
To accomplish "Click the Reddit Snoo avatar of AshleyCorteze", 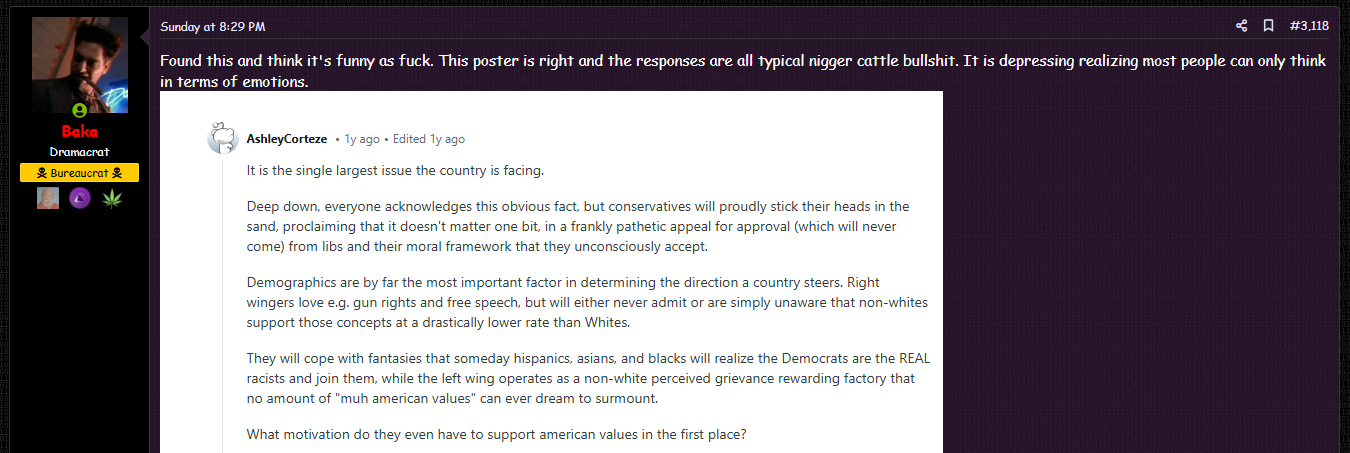I will [222, 139].
